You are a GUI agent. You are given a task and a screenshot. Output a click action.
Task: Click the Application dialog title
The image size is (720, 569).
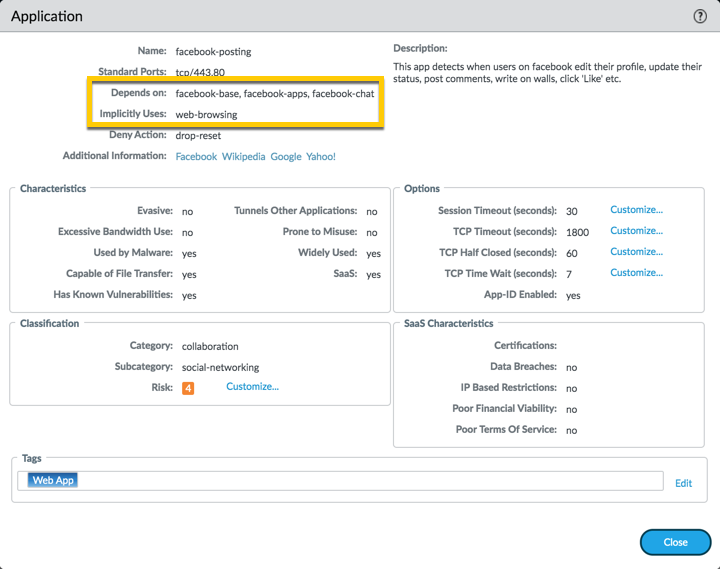47,17
